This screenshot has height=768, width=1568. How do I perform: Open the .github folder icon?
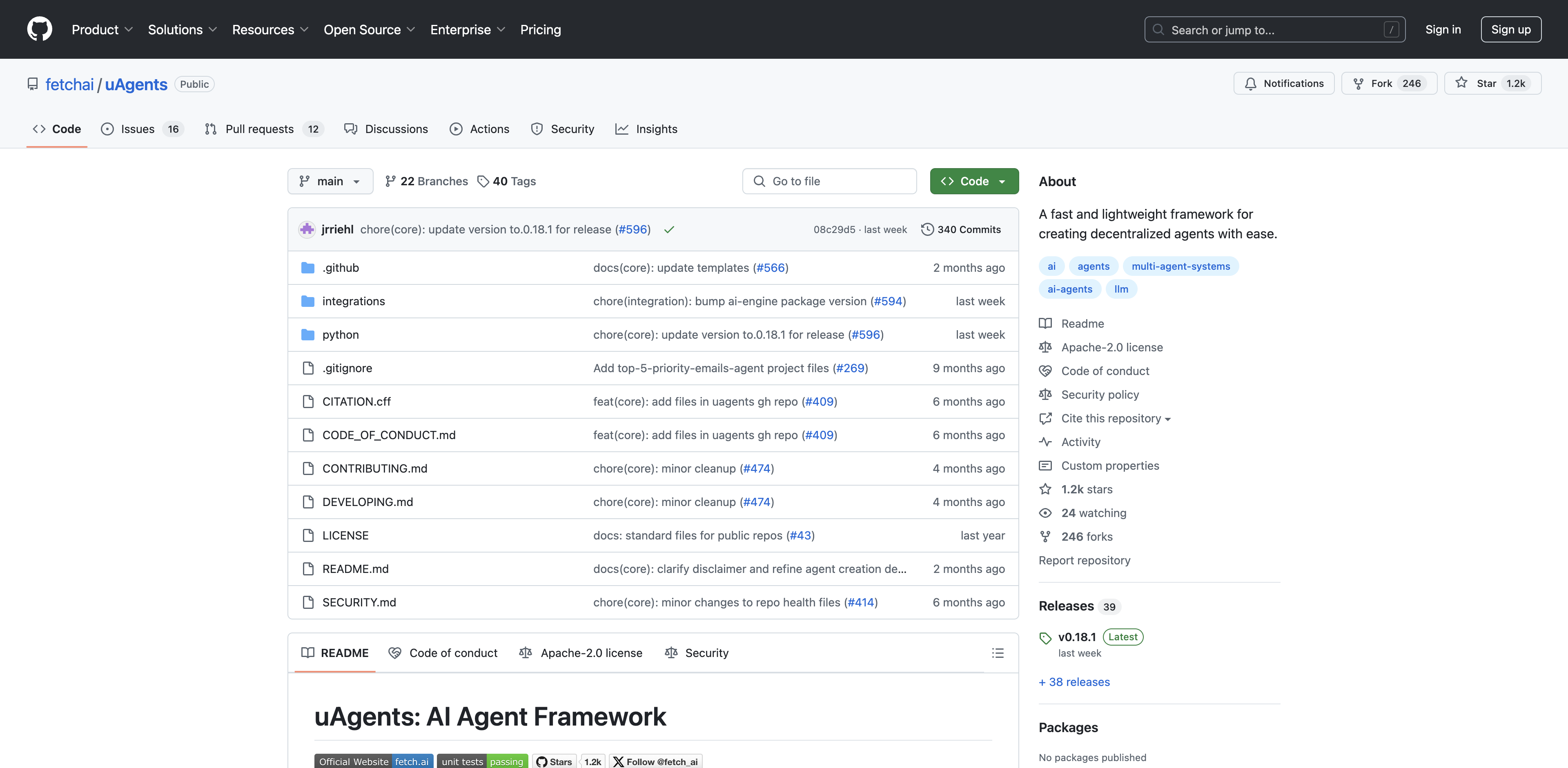click(x=308, y=268)
